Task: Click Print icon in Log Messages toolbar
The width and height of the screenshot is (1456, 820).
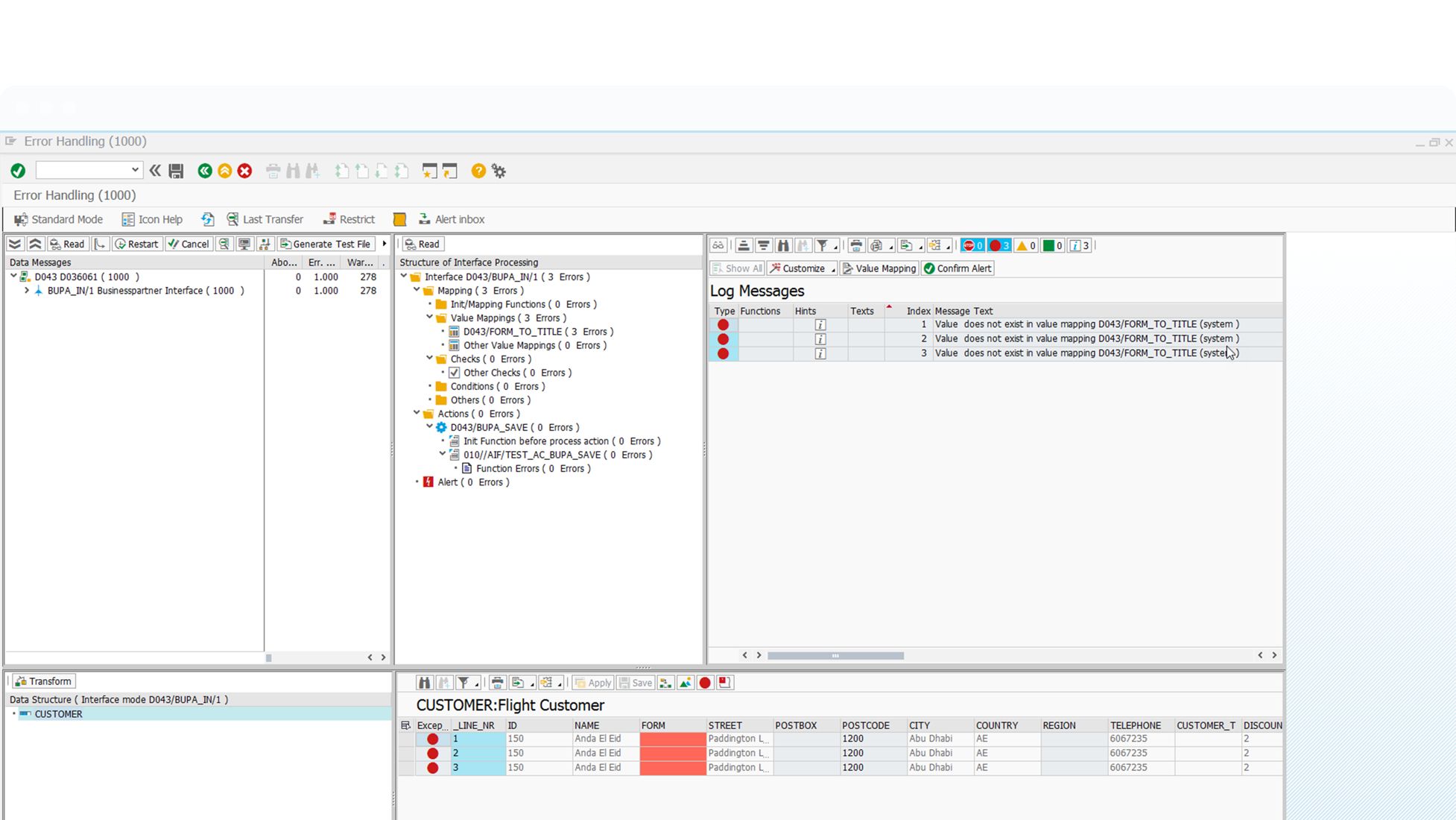Action: [x=856, y=245]
